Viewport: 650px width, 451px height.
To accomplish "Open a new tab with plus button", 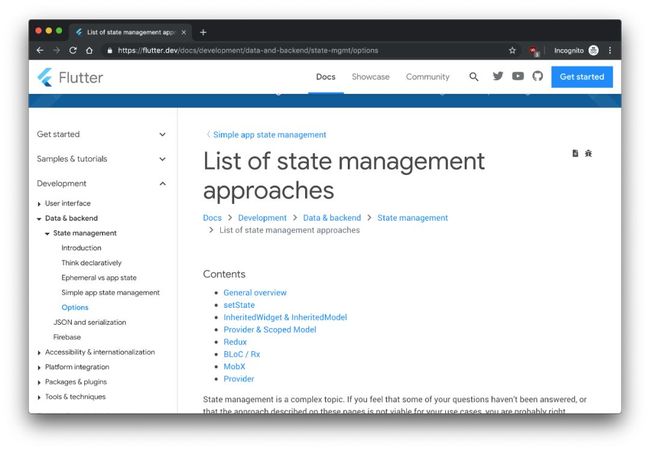I will pyautogui.click(x=203, y=32).
